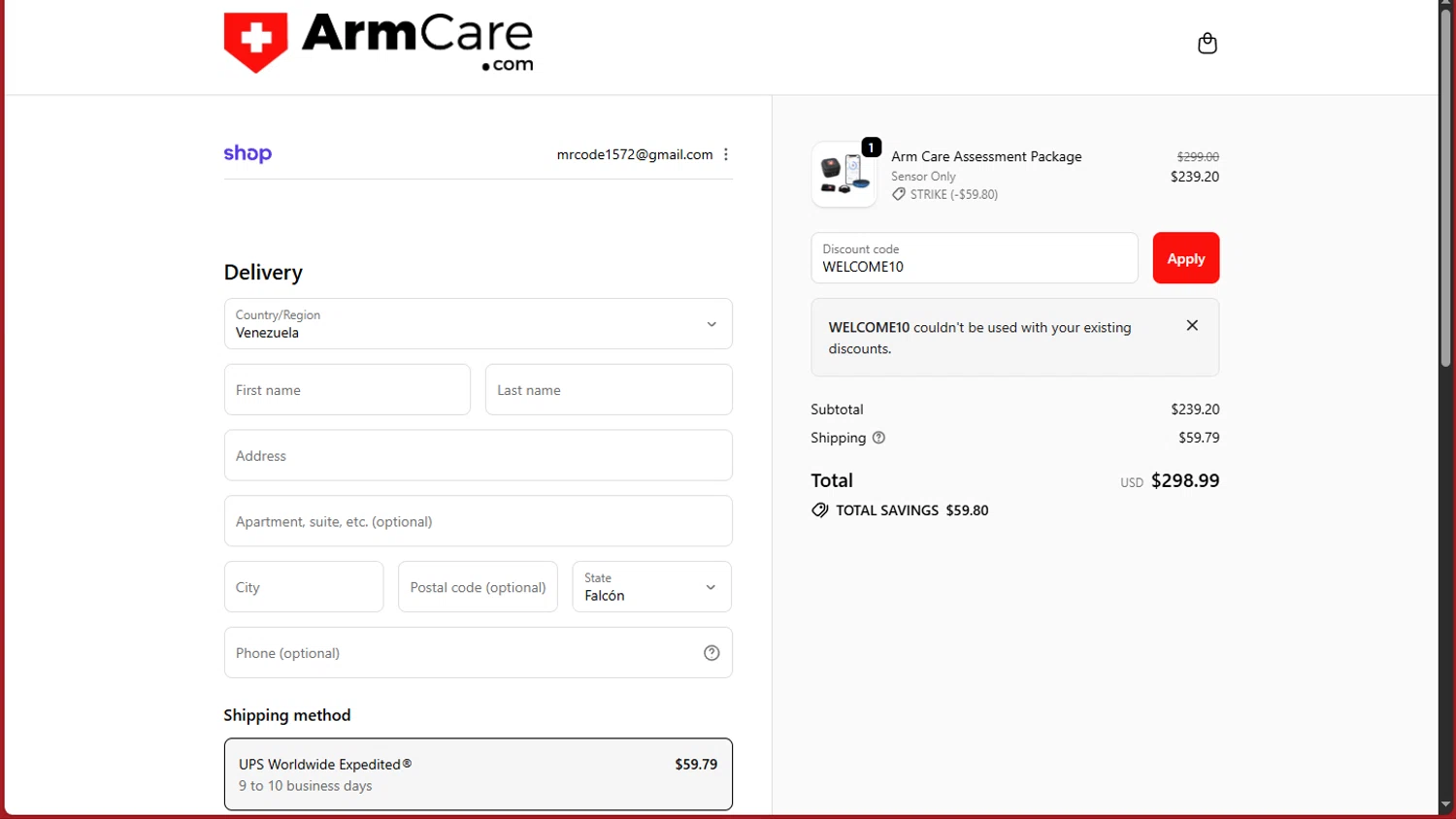Click into the Last name field
This screenshot has width=1456, height=819.
tap(609, 390)
